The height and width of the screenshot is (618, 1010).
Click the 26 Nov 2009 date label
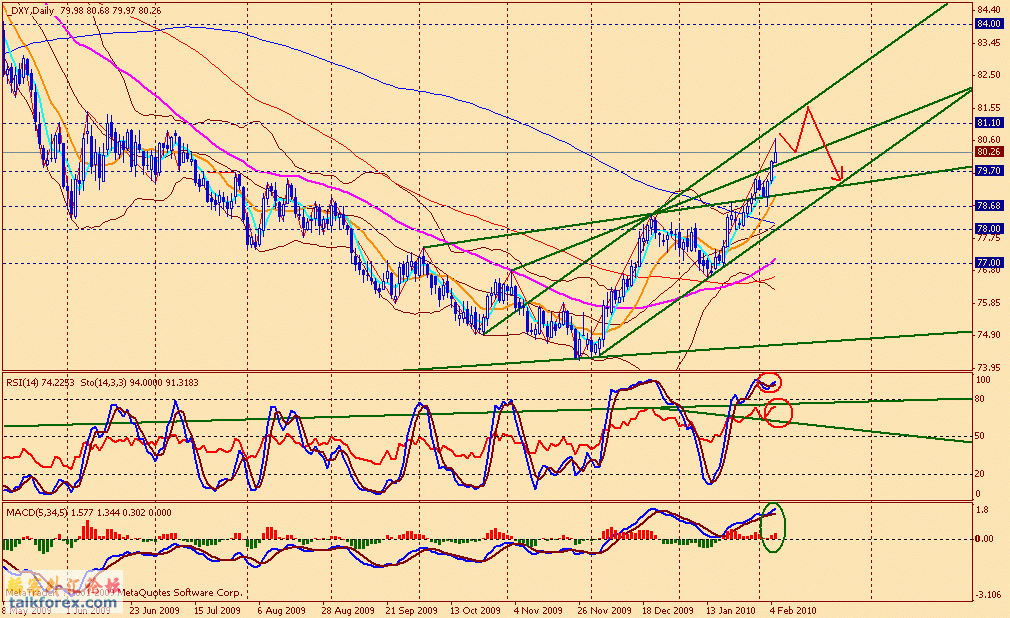(604, 610)
